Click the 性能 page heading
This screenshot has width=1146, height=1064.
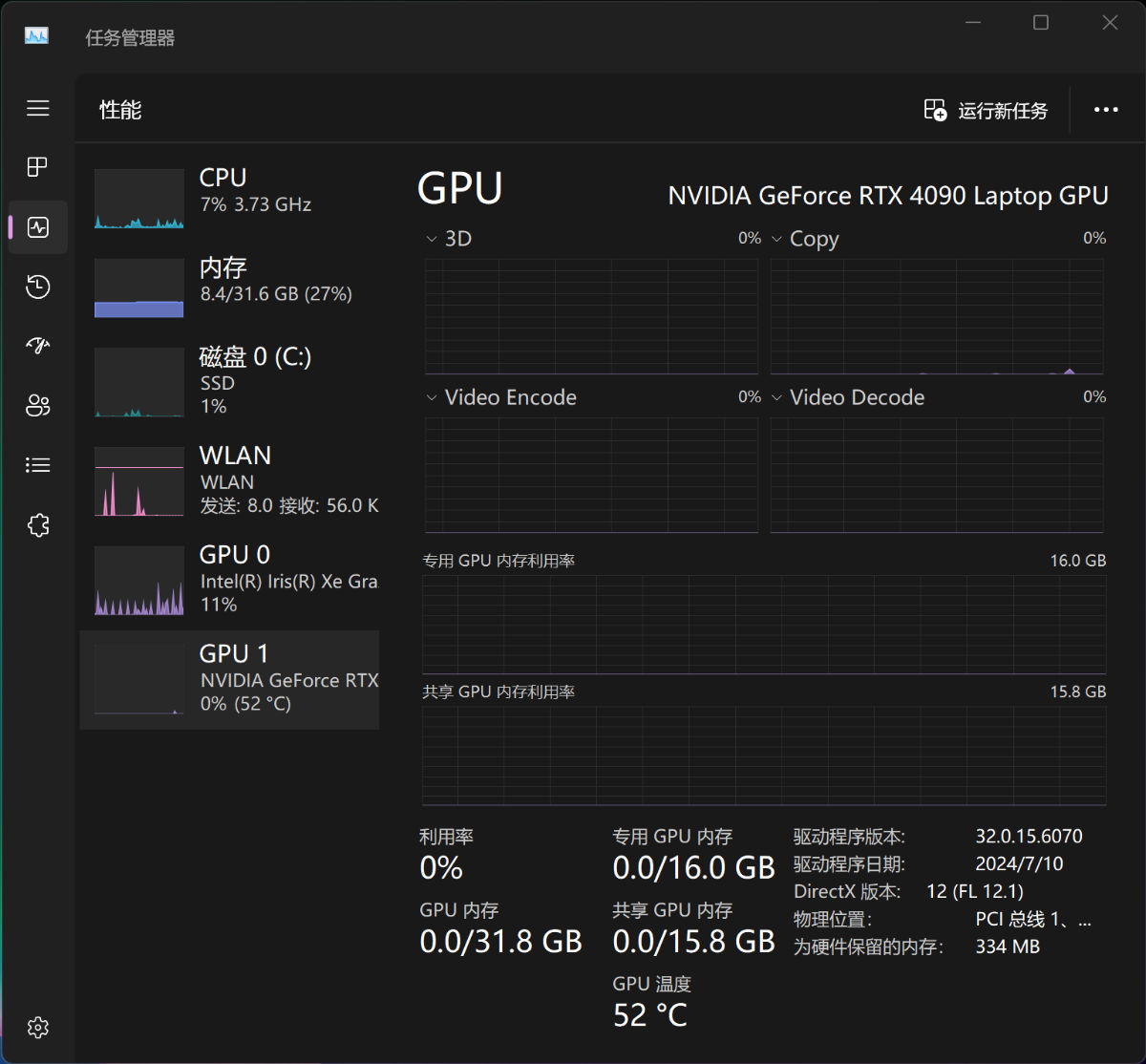[x=120, y=110]
